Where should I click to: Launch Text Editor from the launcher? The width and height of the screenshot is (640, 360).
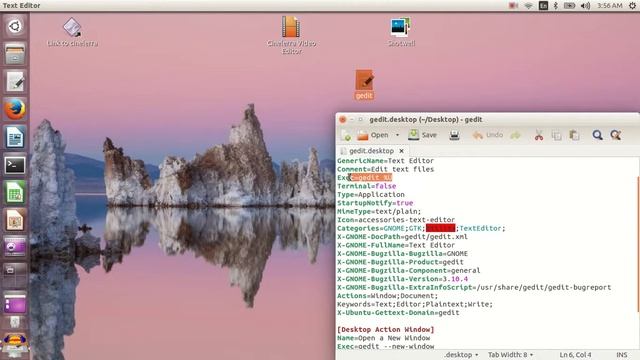click(x=15, y=82)
